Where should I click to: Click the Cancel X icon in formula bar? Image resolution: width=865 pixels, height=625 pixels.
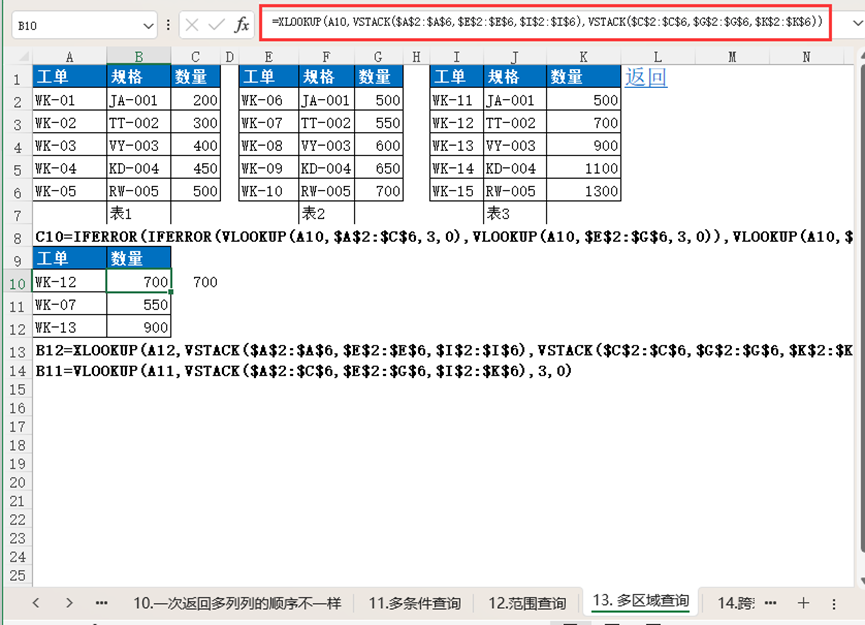192,25
